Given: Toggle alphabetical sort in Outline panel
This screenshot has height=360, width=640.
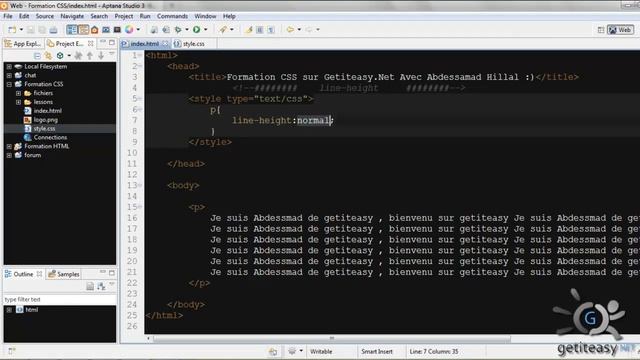Looking at the screenshot, I should tap(101, 287).
